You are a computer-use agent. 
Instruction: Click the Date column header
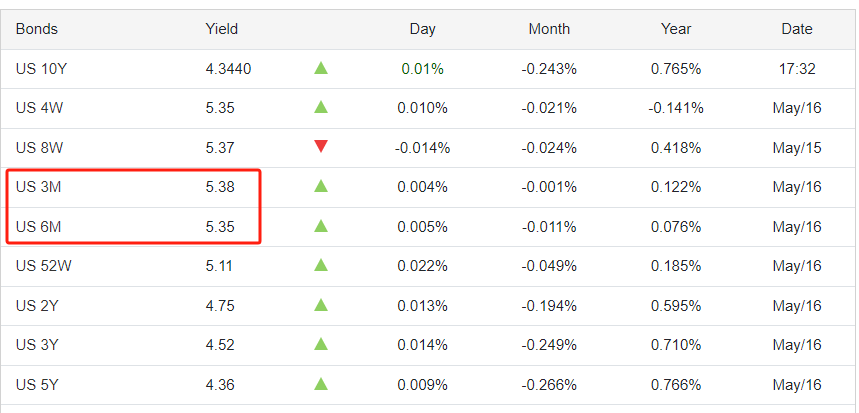[x=796, y=29]
